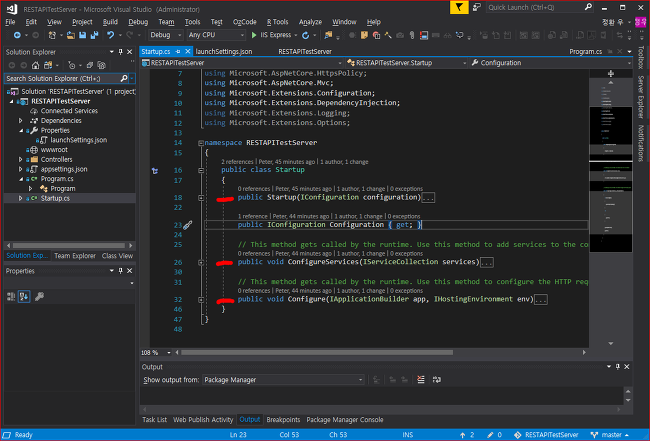650x441 pixels.
Task: Start IIS Express with the green play icon
Action: tap(254, 35)
